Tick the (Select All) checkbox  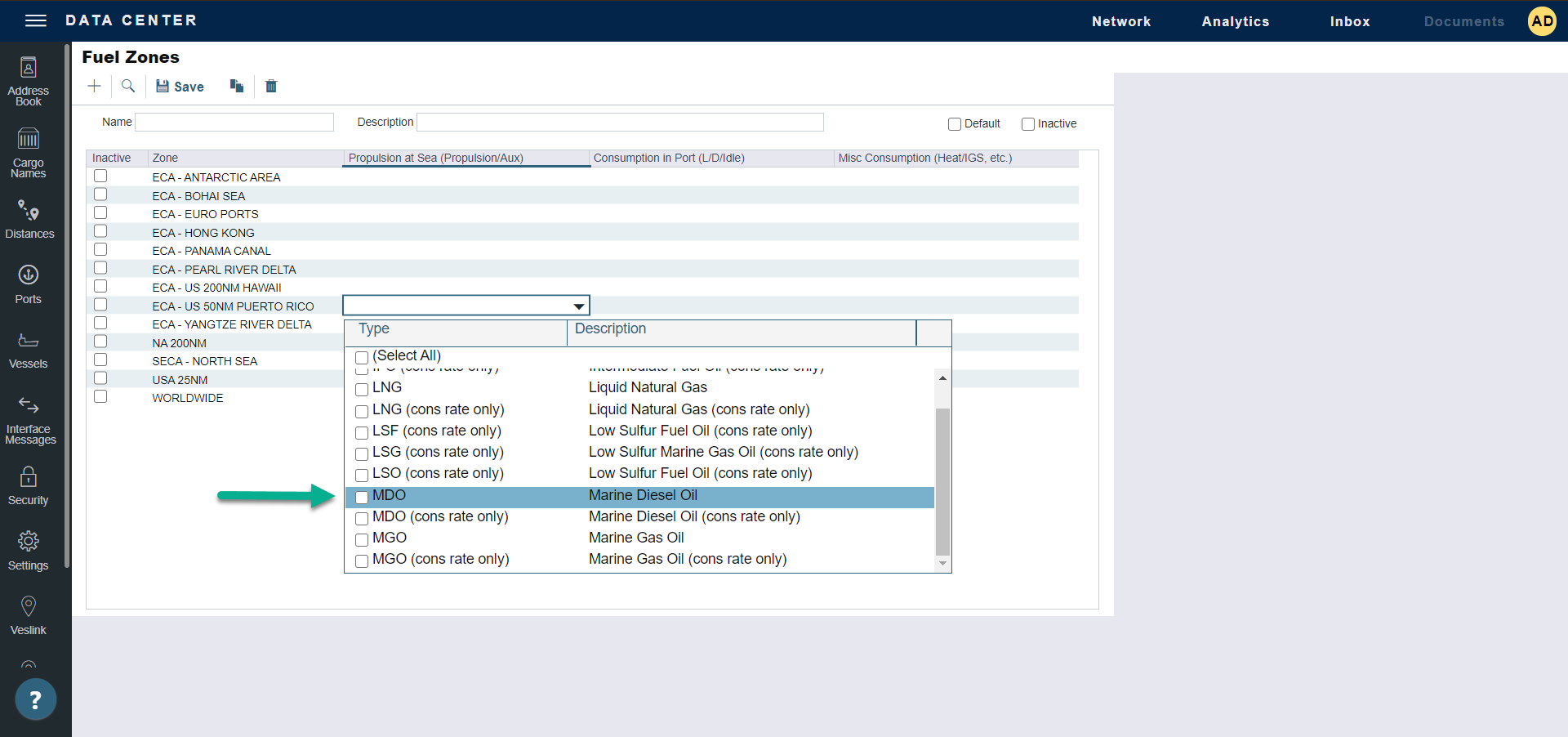tap(362, 357)
